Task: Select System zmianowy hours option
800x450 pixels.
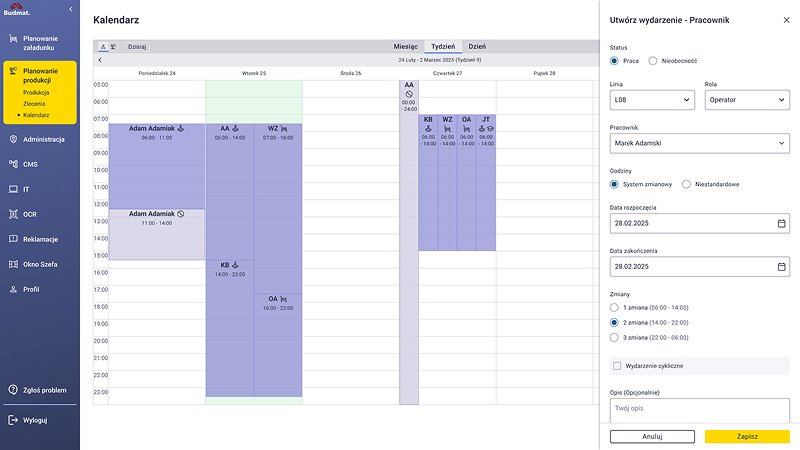Action: [x=614, y=184]
